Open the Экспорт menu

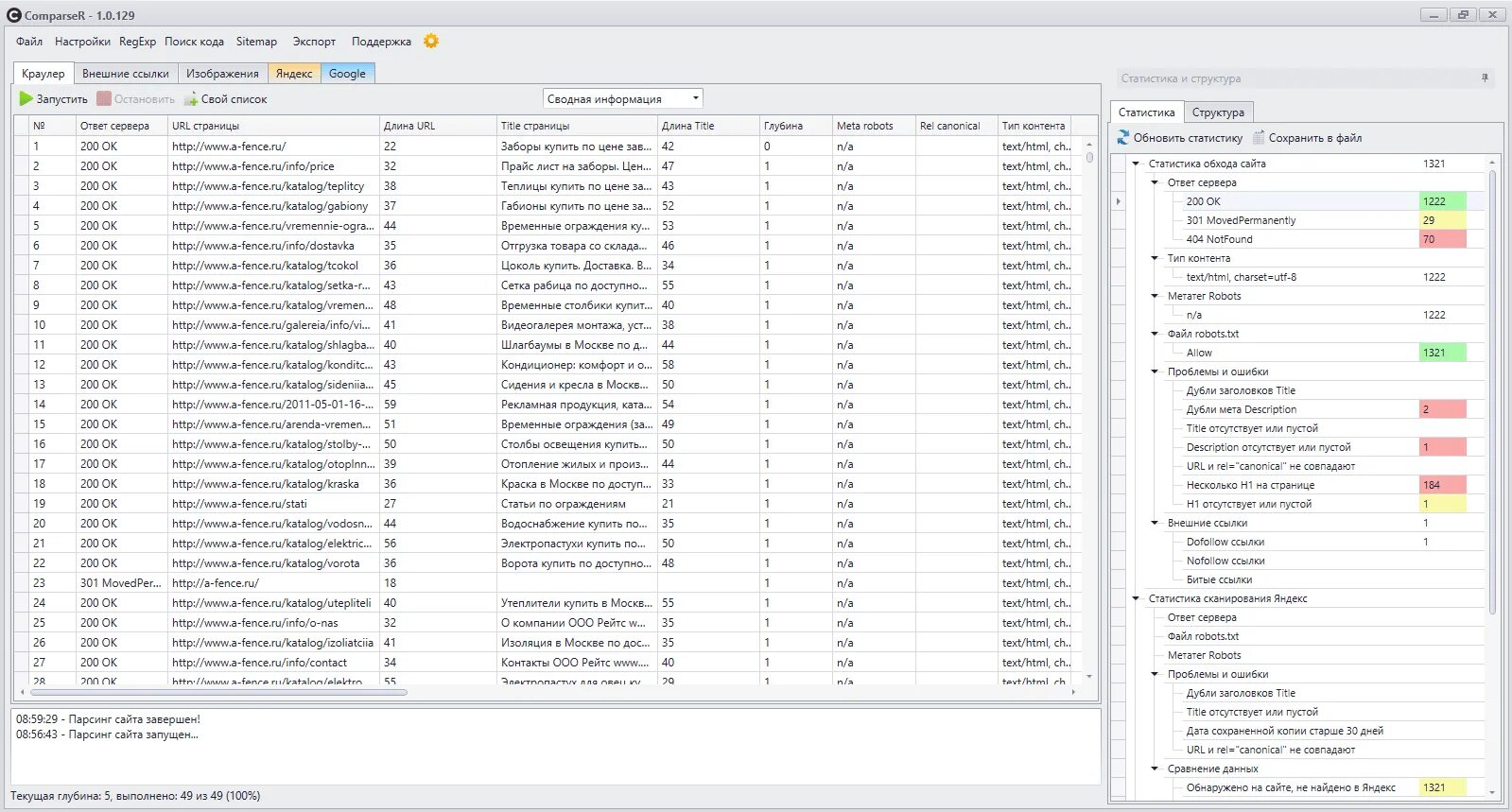(314, 42)
